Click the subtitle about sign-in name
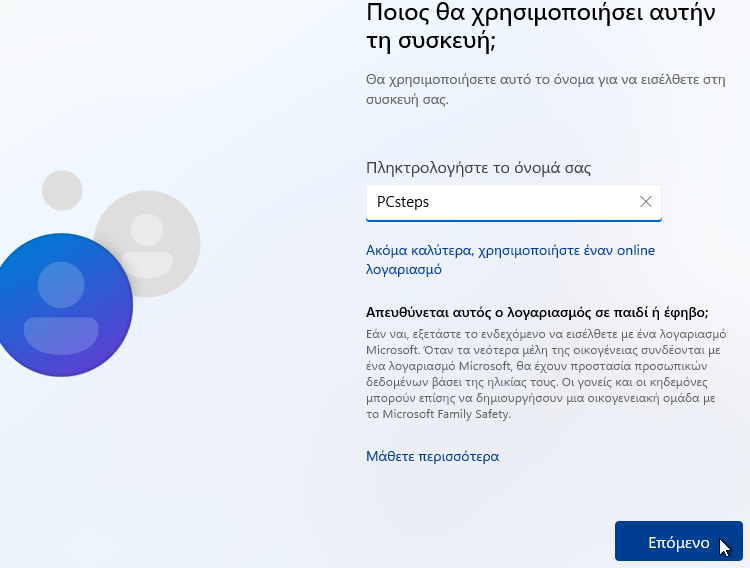Viewport: 750px width, 568px height. coord(546,89)
